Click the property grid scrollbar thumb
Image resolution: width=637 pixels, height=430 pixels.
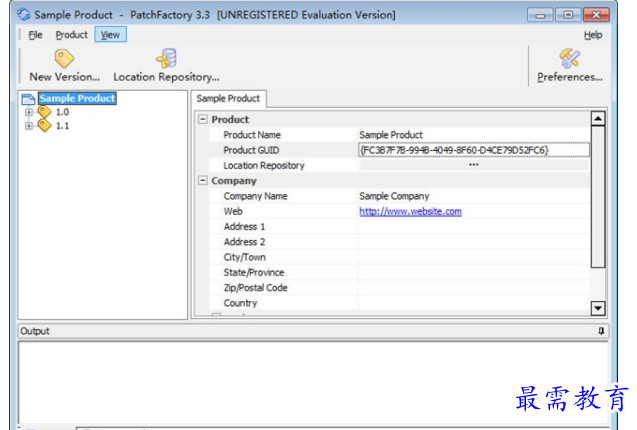598,197
